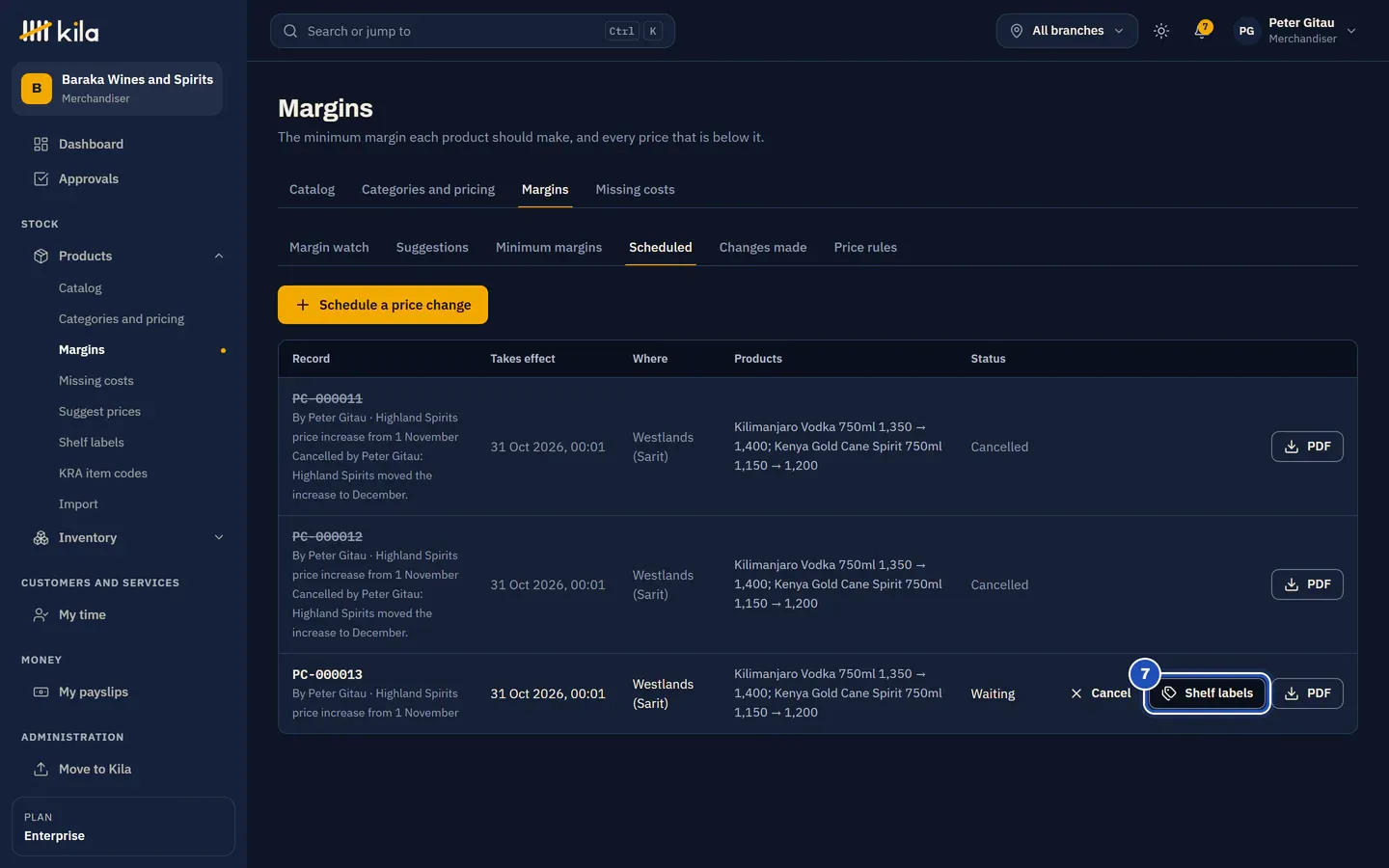Expand the Inventory sidebar section
The width and height of the screenshot is (1389, 868).
(x=219, y=538)
